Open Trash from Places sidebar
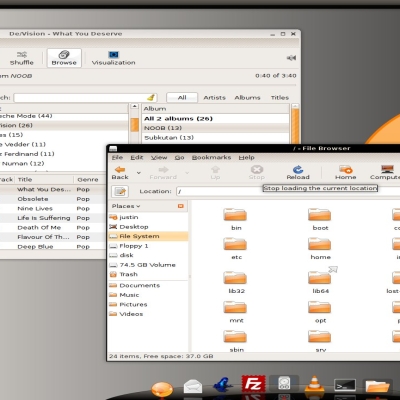The image size is (400, 400). [x=148, y=274]
